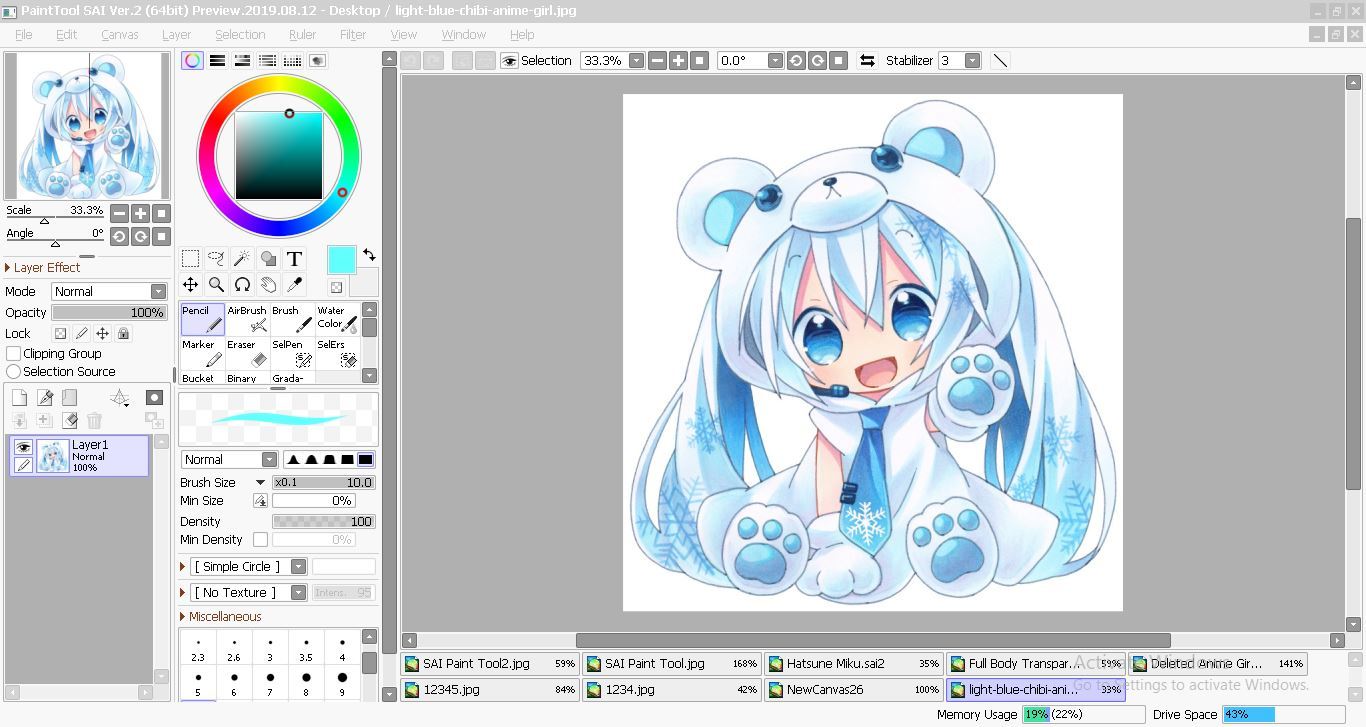
Task: Select the Eraser tool
Action: (x=247, y=353)
